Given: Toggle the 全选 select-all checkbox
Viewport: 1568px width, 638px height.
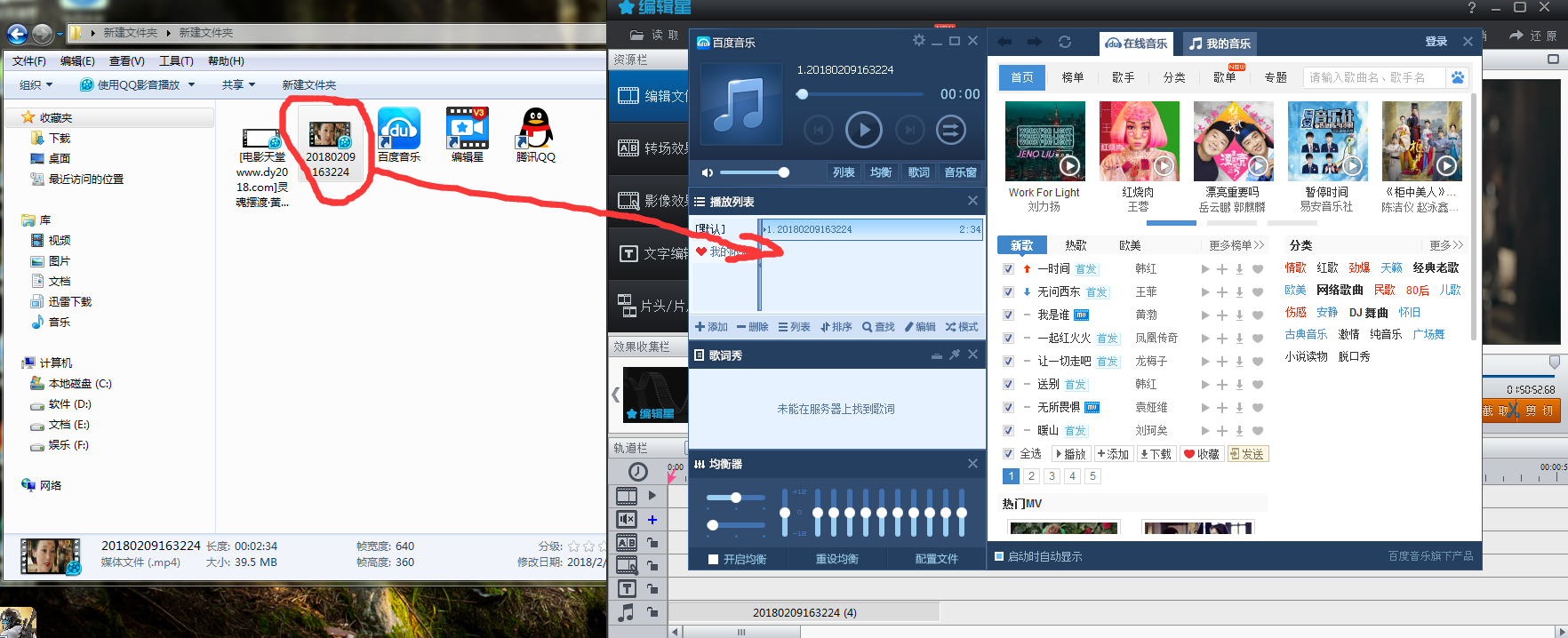Looking at the screenshot, I should point(1008,454).
